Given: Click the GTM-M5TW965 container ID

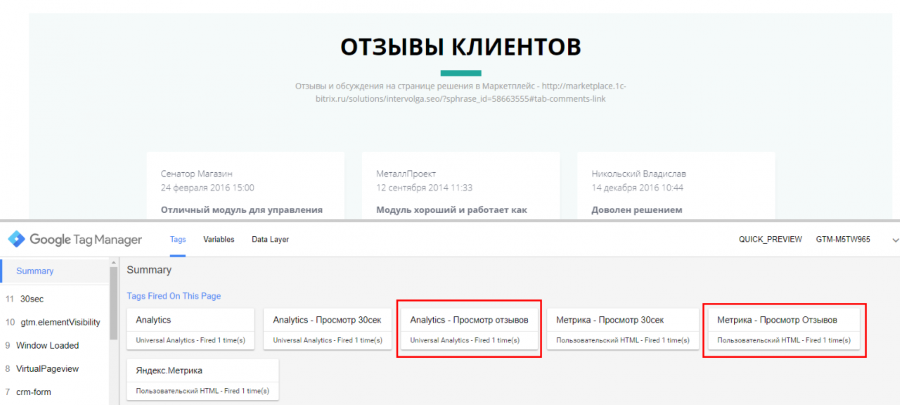Looking at the screenshot, I should pos(843,239).
